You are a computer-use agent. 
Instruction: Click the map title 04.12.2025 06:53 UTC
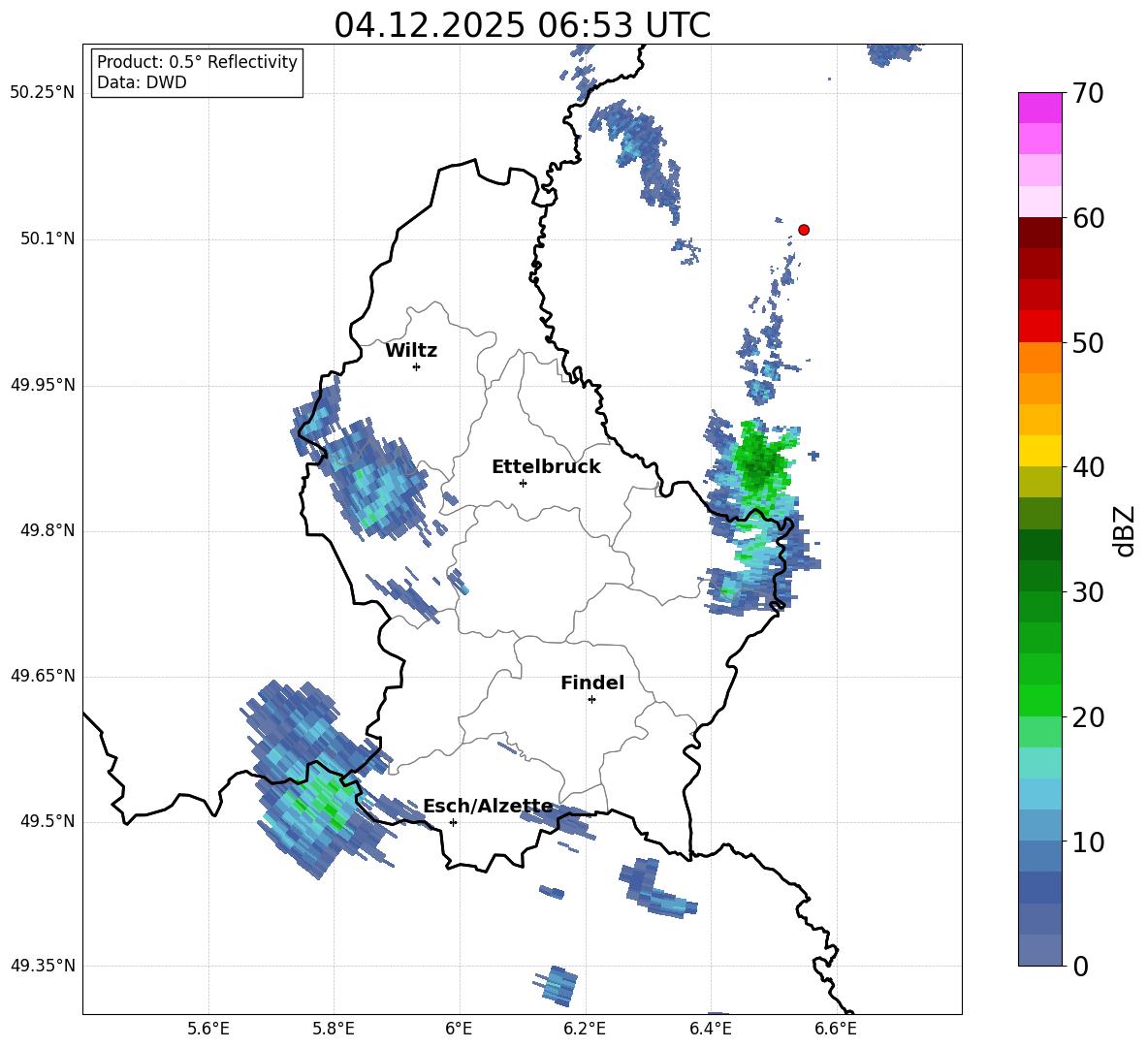pos(522,25)
